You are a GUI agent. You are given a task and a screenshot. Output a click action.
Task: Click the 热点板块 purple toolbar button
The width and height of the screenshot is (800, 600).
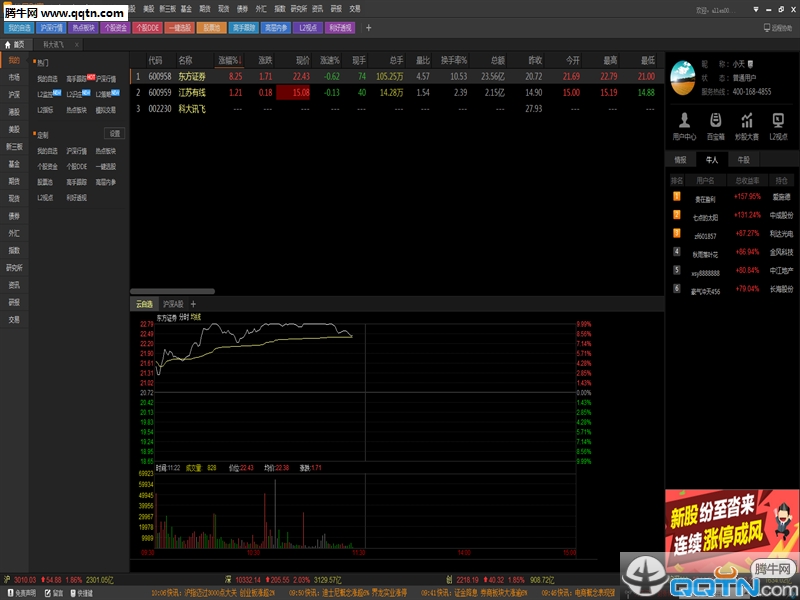83,28
